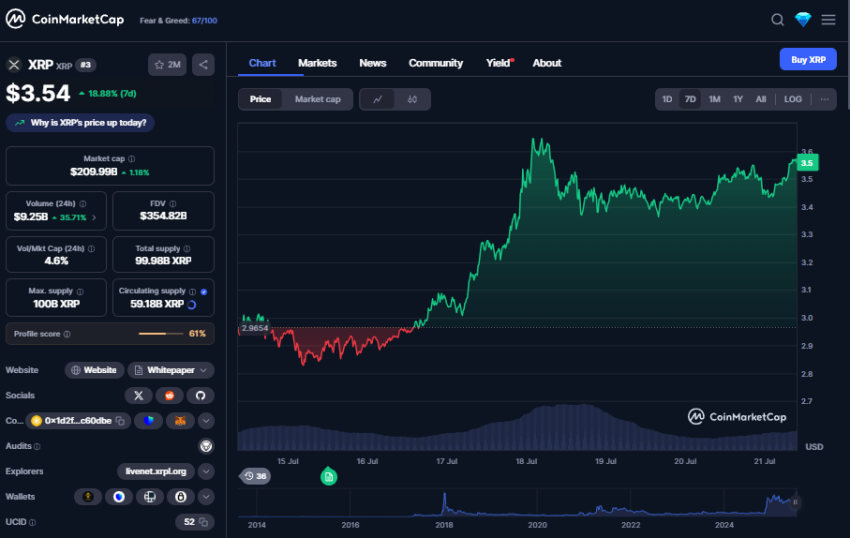The image size is (850, 538).
Task: Switch to the Chart tab
Action: (262, 63)
